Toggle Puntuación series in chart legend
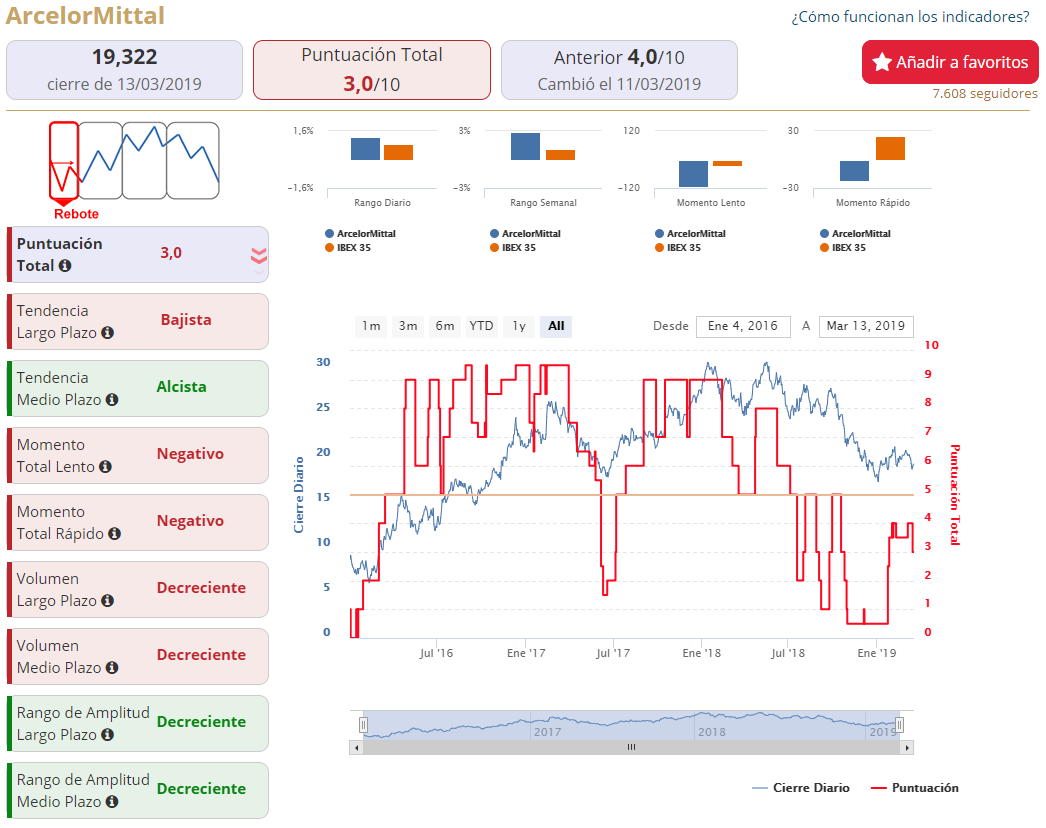The image size is (1046, 828). (x=915, y=788)
